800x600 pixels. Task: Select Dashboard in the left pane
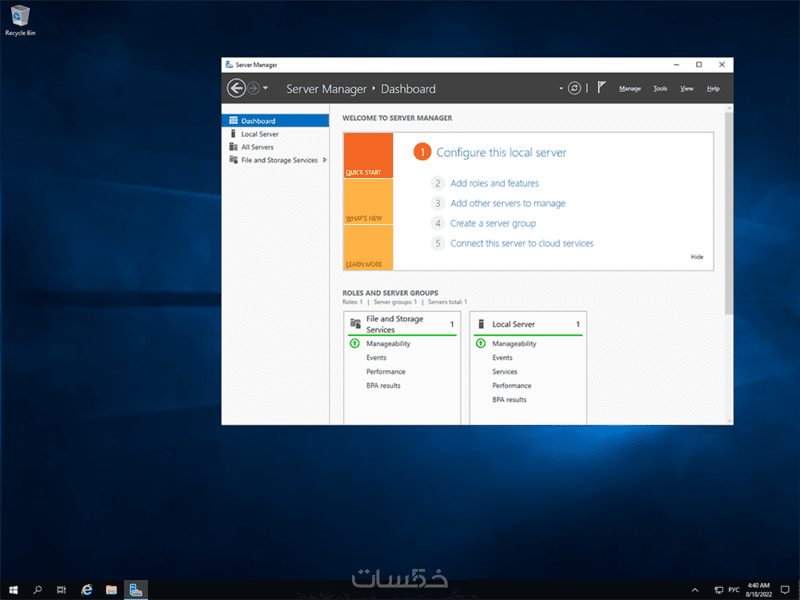click(276, 121)
